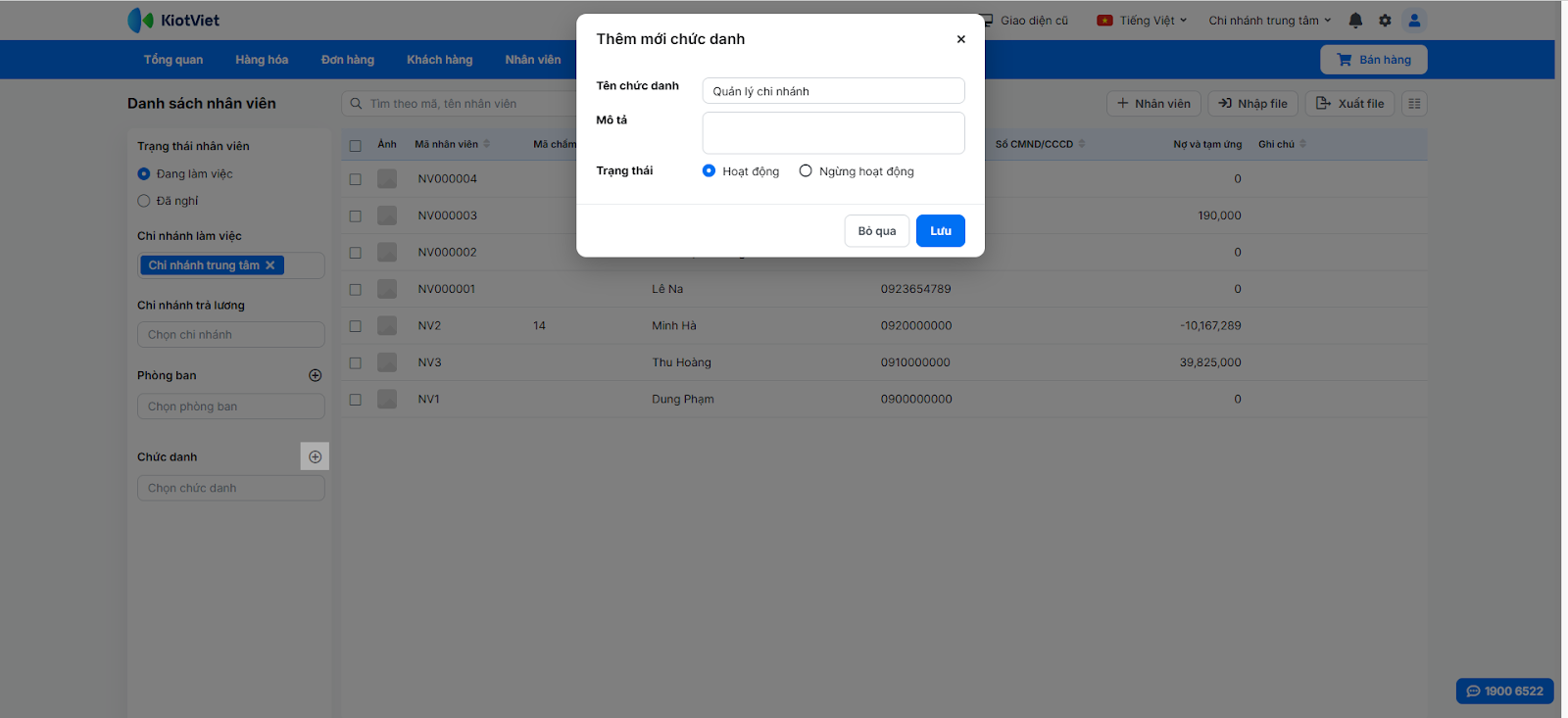
Task: Sort by Số CMND/CCCD column arrows
Action: pos(1082,144)
